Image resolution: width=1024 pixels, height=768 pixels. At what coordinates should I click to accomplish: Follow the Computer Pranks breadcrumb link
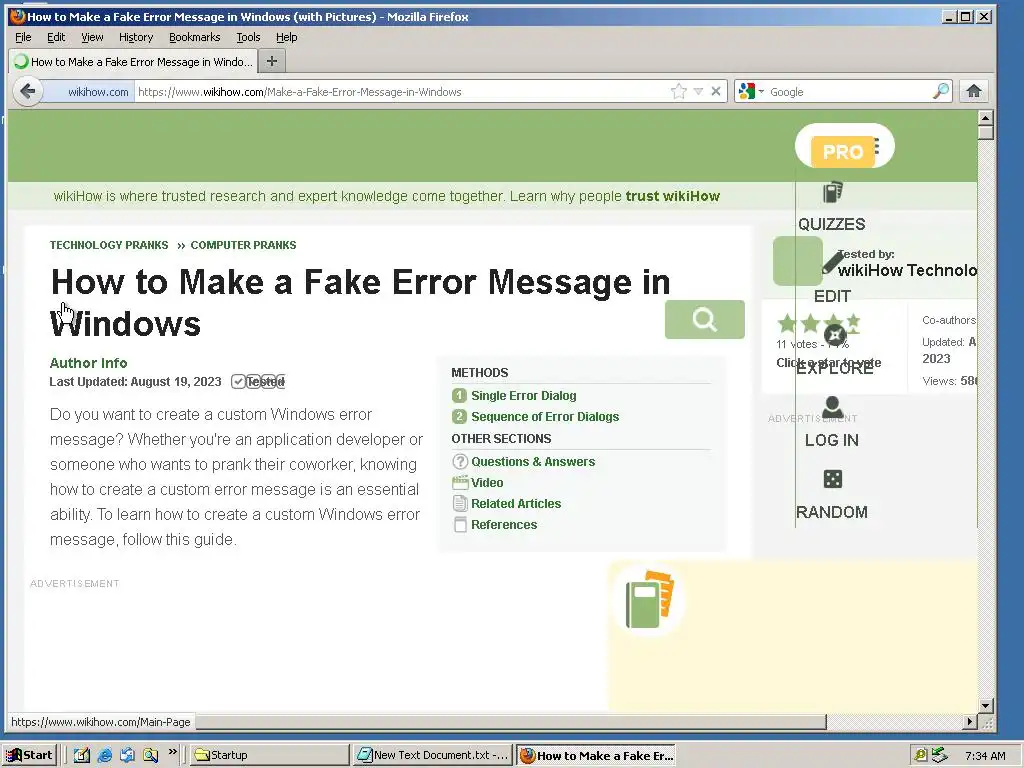pyautogui.click(x=243, y=245)
